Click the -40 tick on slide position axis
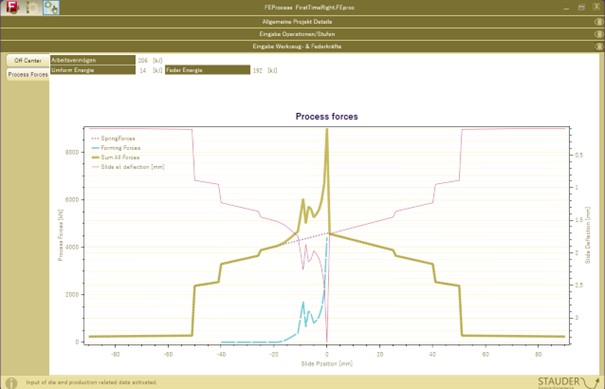605x389 pixels. click(221, 354)
